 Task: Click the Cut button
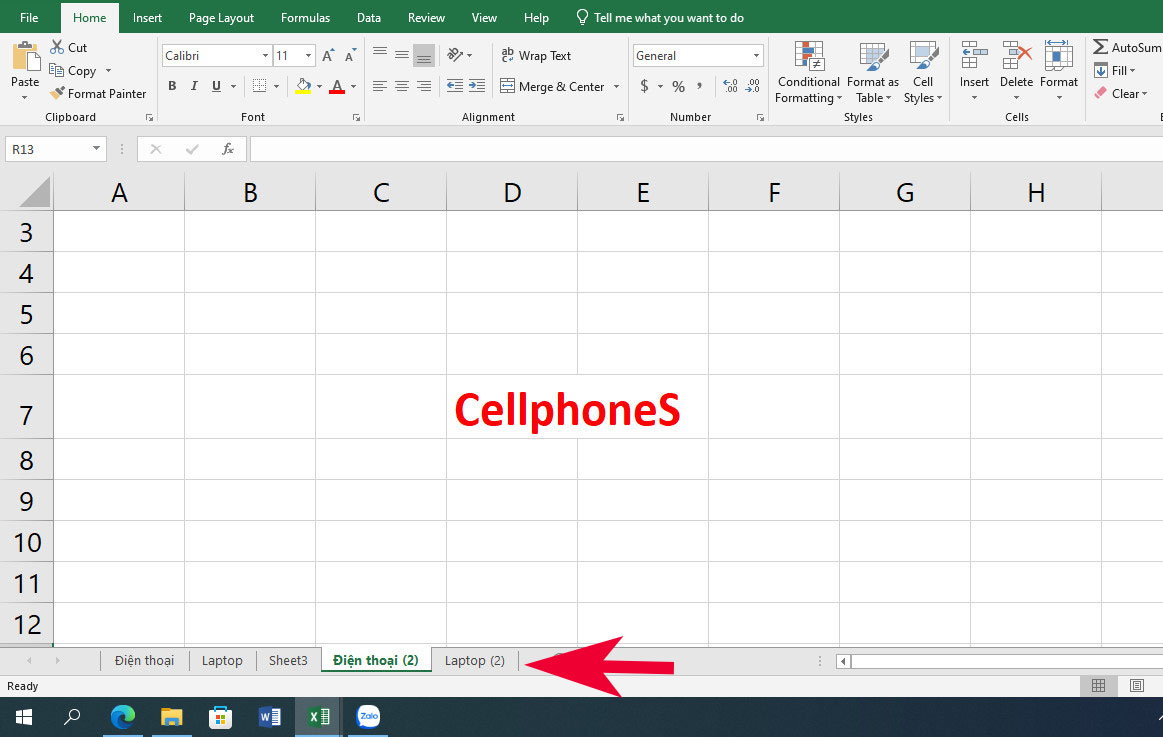coord(67,48)
